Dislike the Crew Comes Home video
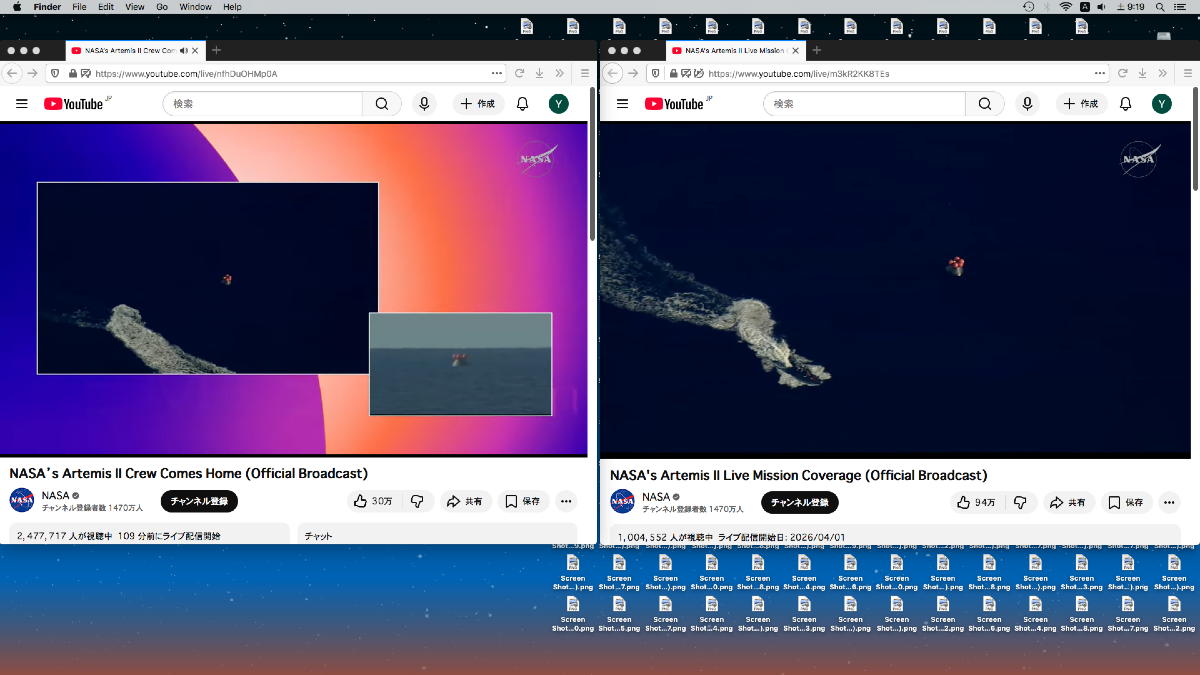This screenshot has width=1200, height=675. [417, 501]
